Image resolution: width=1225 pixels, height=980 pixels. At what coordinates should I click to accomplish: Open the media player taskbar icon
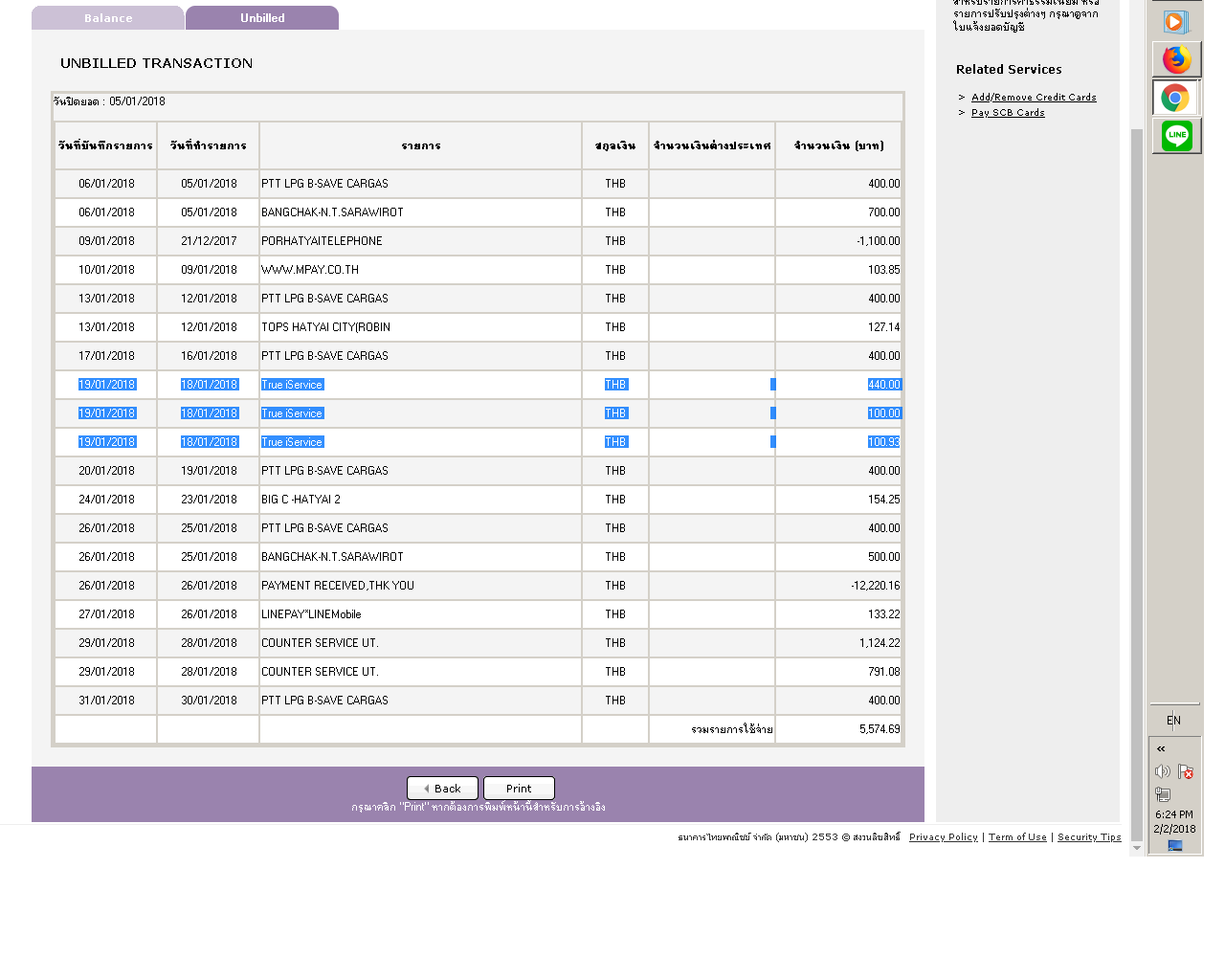pyautogui.click(x=1176, y=21)
